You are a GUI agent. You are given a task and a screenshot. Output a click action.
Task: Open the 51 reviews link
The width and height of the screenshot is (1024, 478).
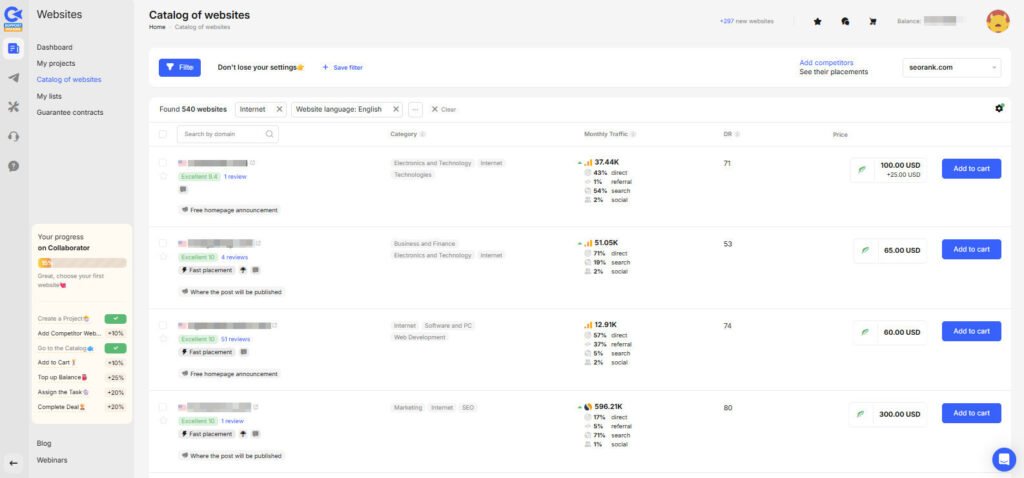coord(235,339)
